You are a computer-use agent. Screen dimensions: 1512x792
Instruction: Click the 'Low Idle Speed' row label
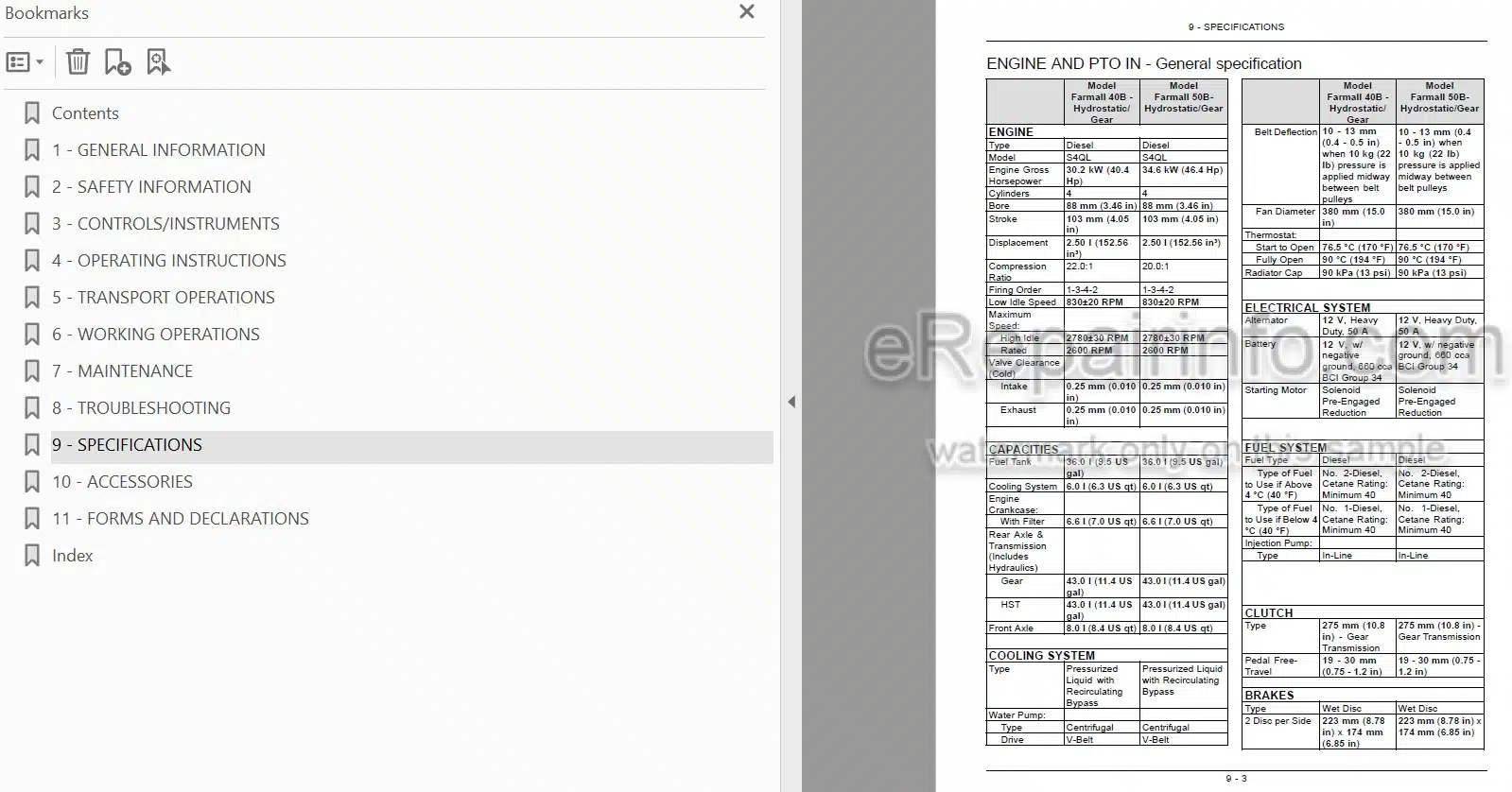(x=1022, y=302)
